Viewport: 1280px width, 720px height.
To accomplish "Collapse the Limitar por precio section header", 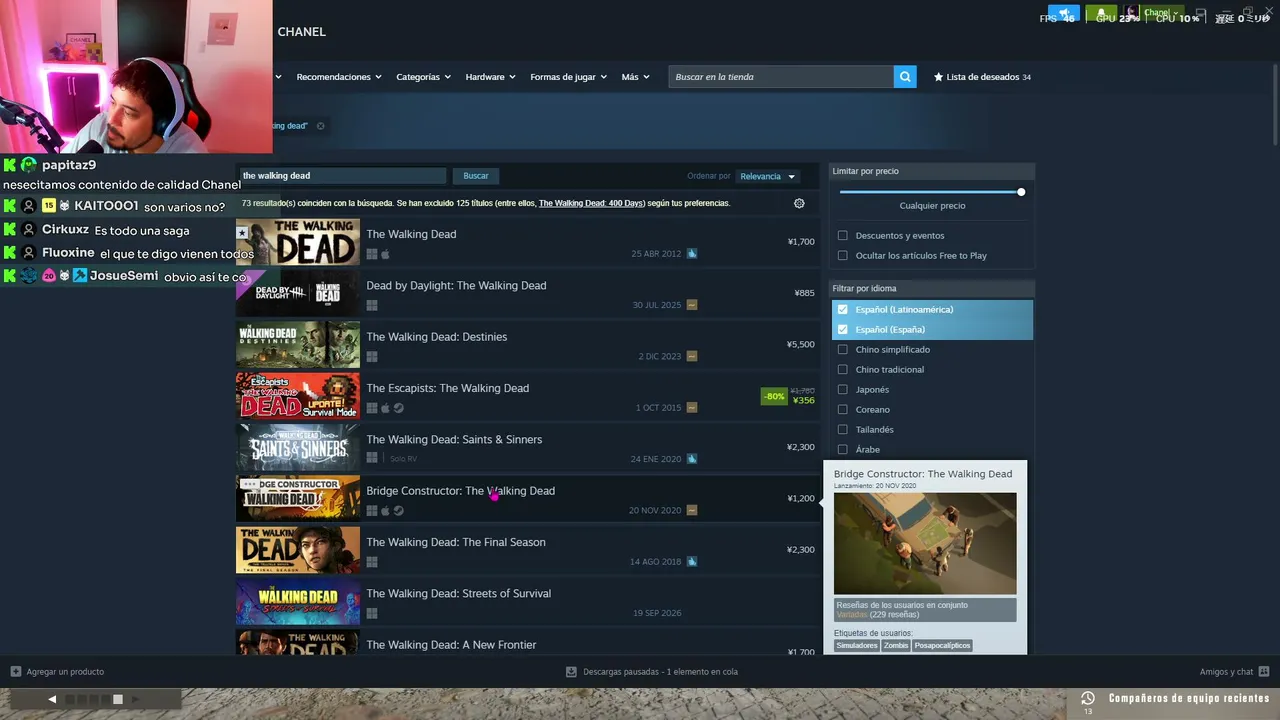I will point(932,171).
